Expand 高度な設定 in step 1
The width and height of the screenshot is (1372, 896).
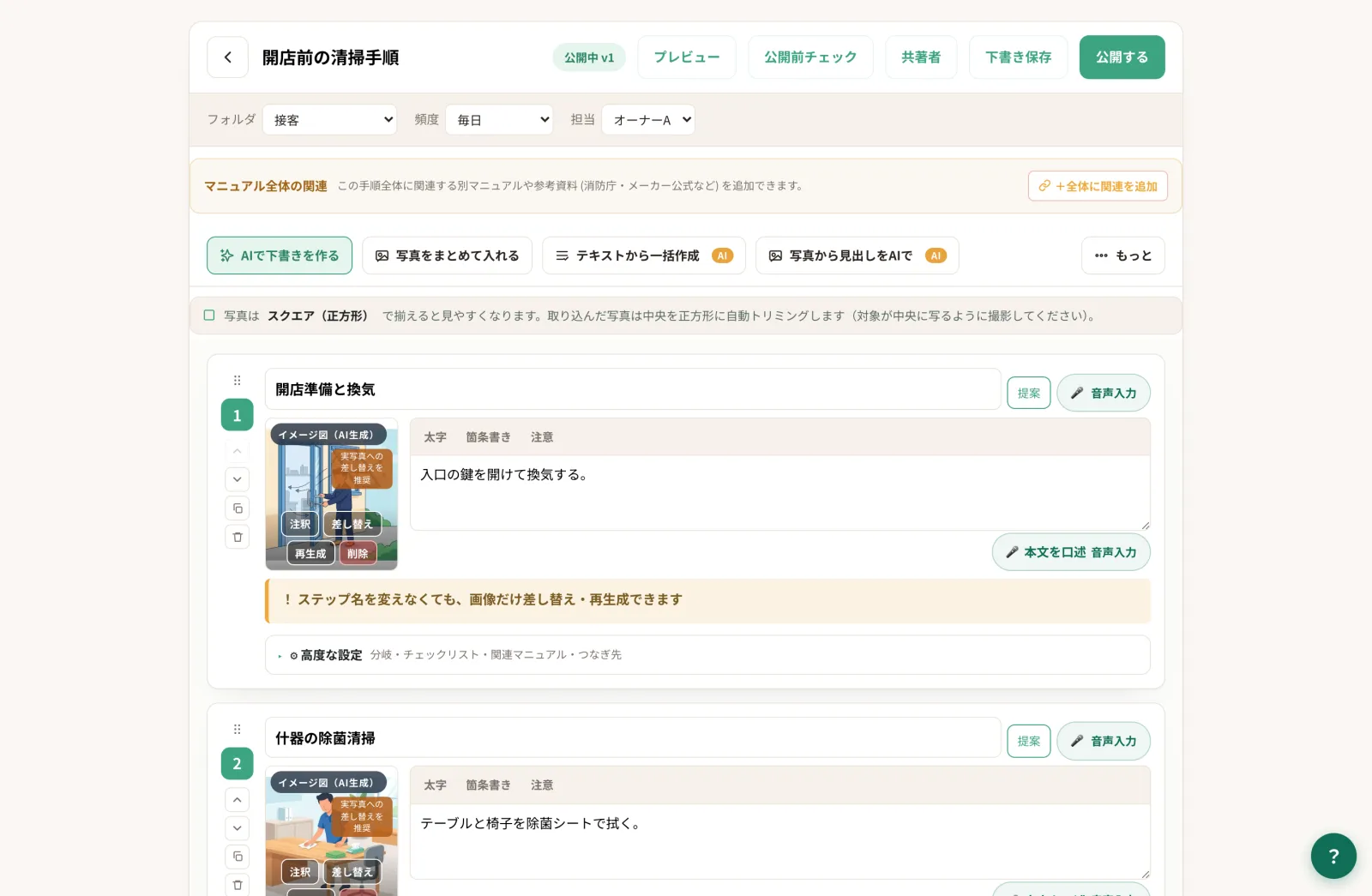(707, 655)
